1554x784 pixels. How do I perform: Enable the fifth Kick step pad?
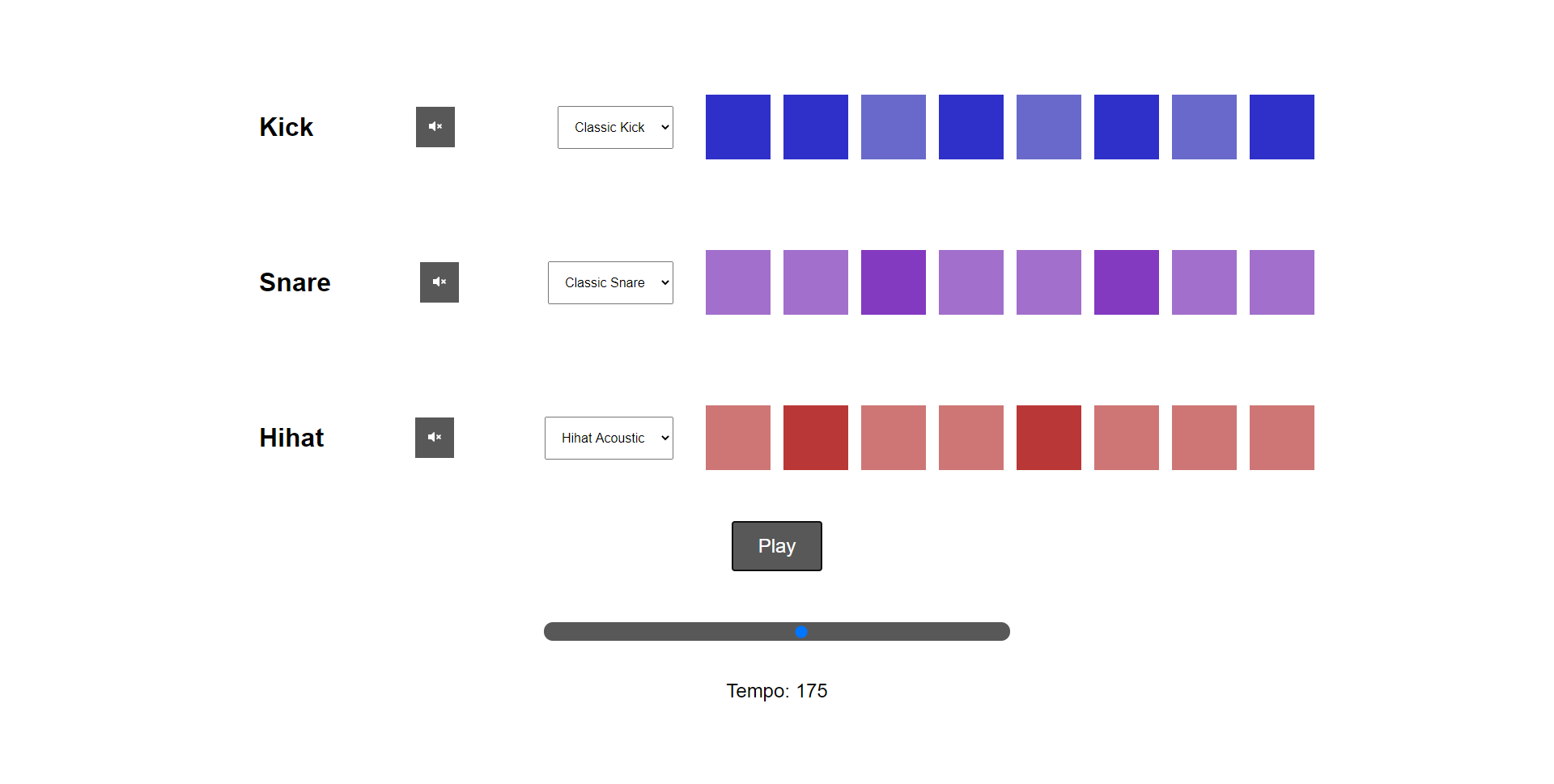[x=1049, y=127]
